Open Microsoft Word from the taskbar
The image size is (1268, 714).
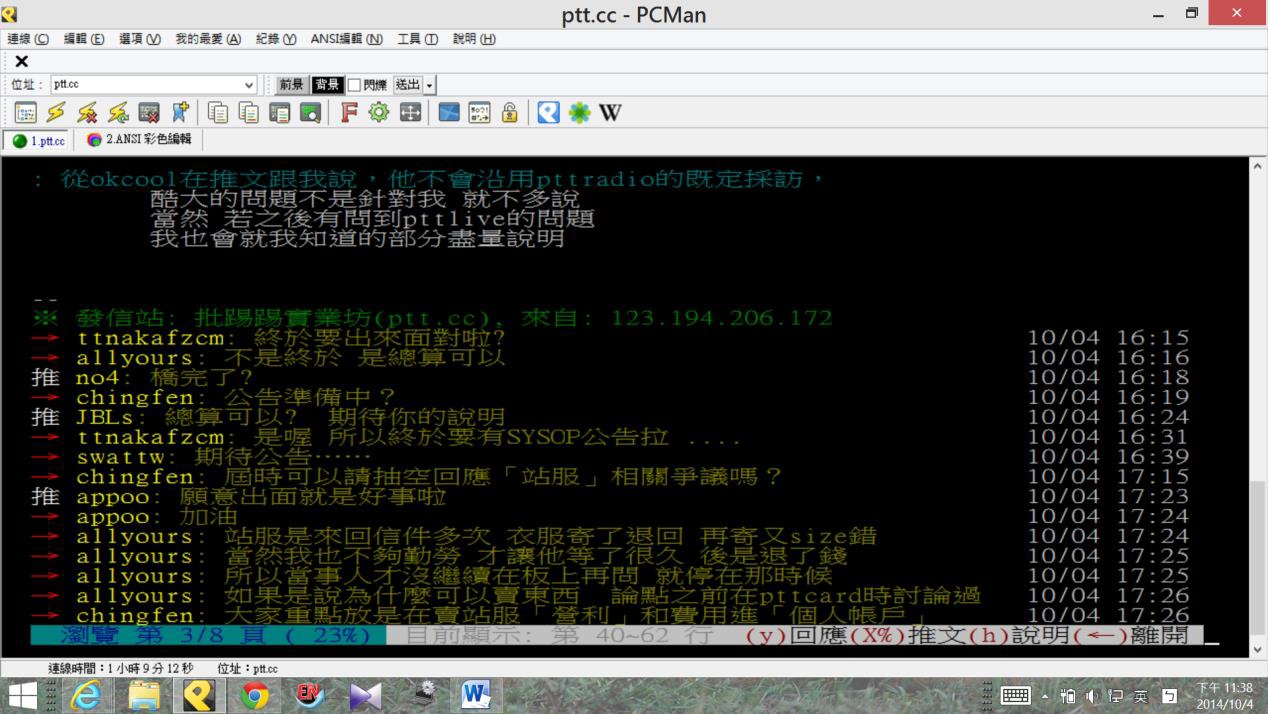[x=475, y=695]
